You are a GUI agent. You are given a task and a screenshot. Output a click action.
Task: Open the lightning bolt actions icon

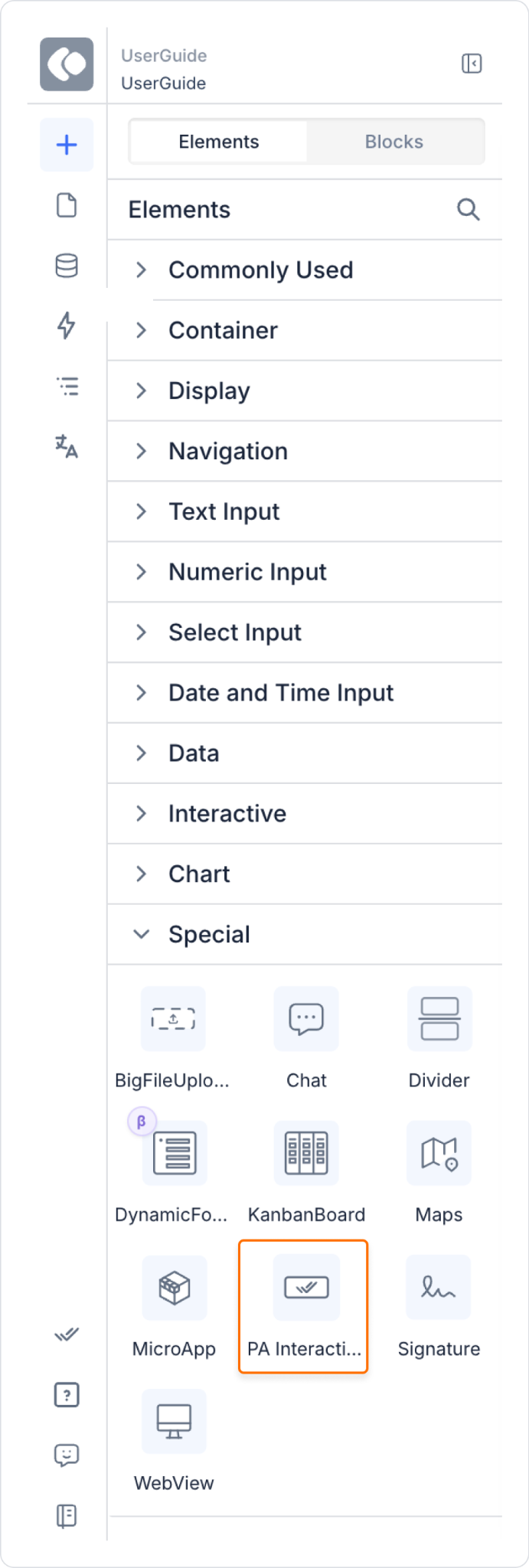[67, 325]
